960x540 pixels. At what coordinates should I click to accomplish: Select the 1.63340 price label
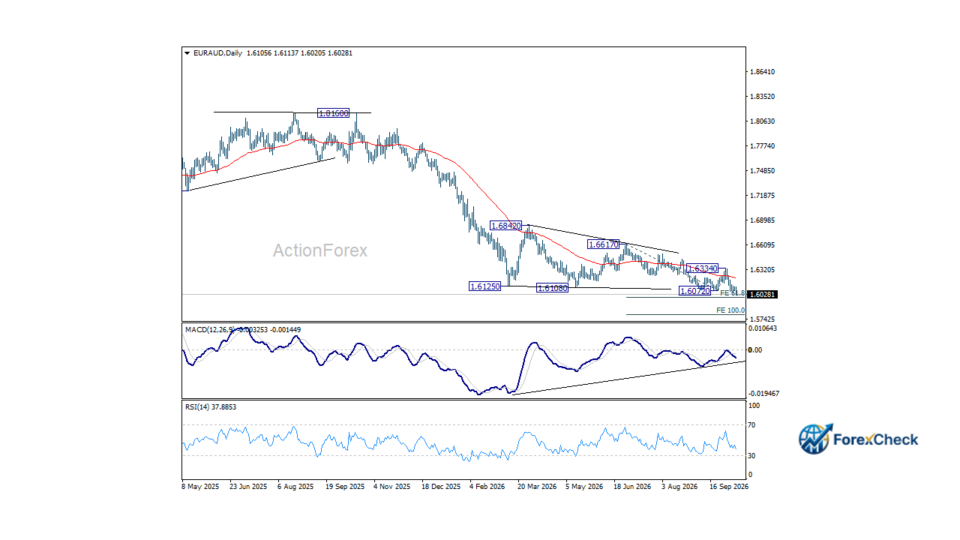pos(702,269)
